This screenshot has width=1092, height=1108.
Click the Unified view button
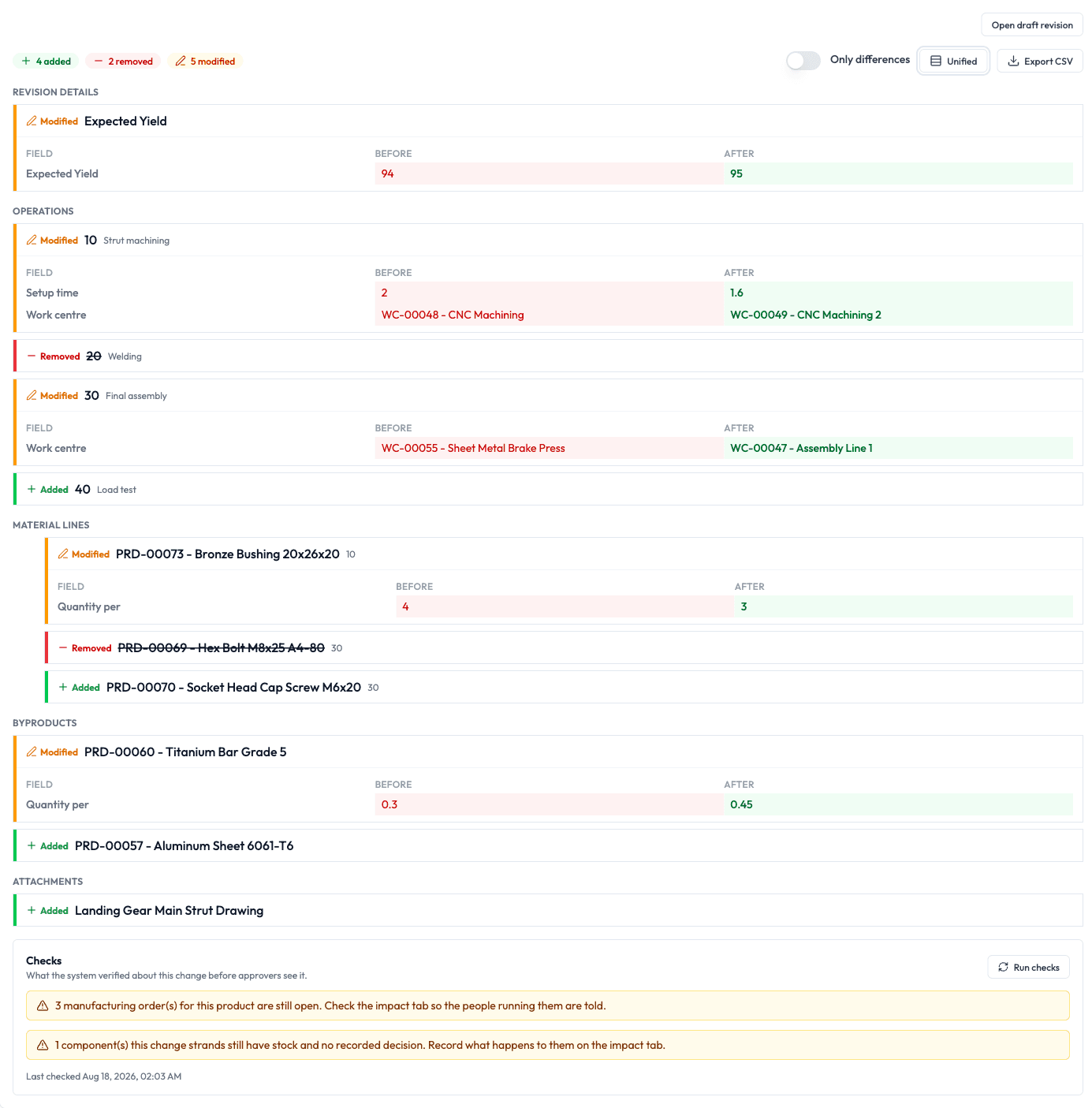(953, 61)
